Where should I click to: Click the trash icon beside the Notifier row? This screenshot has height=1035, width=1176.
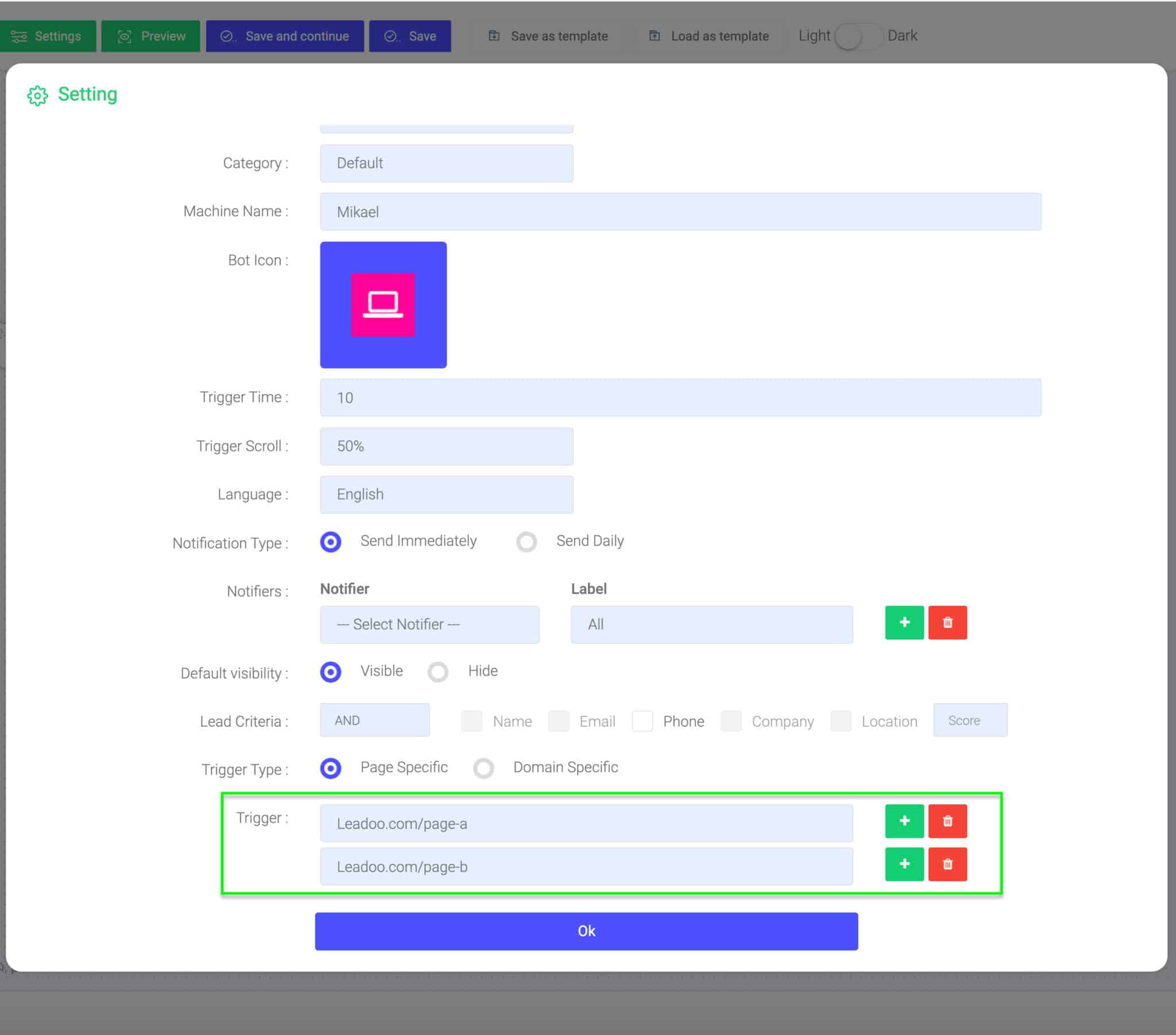point(948,623)
